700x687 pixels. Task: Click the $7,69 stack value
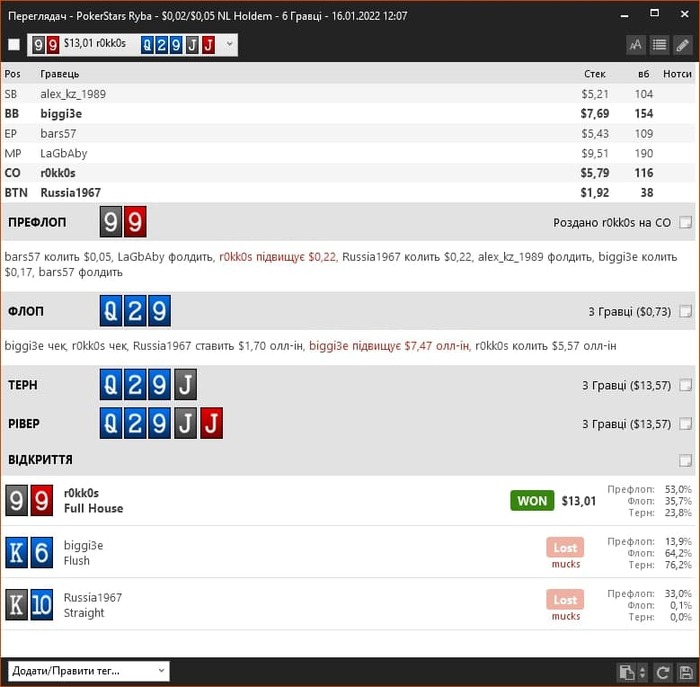click(595, 113)
